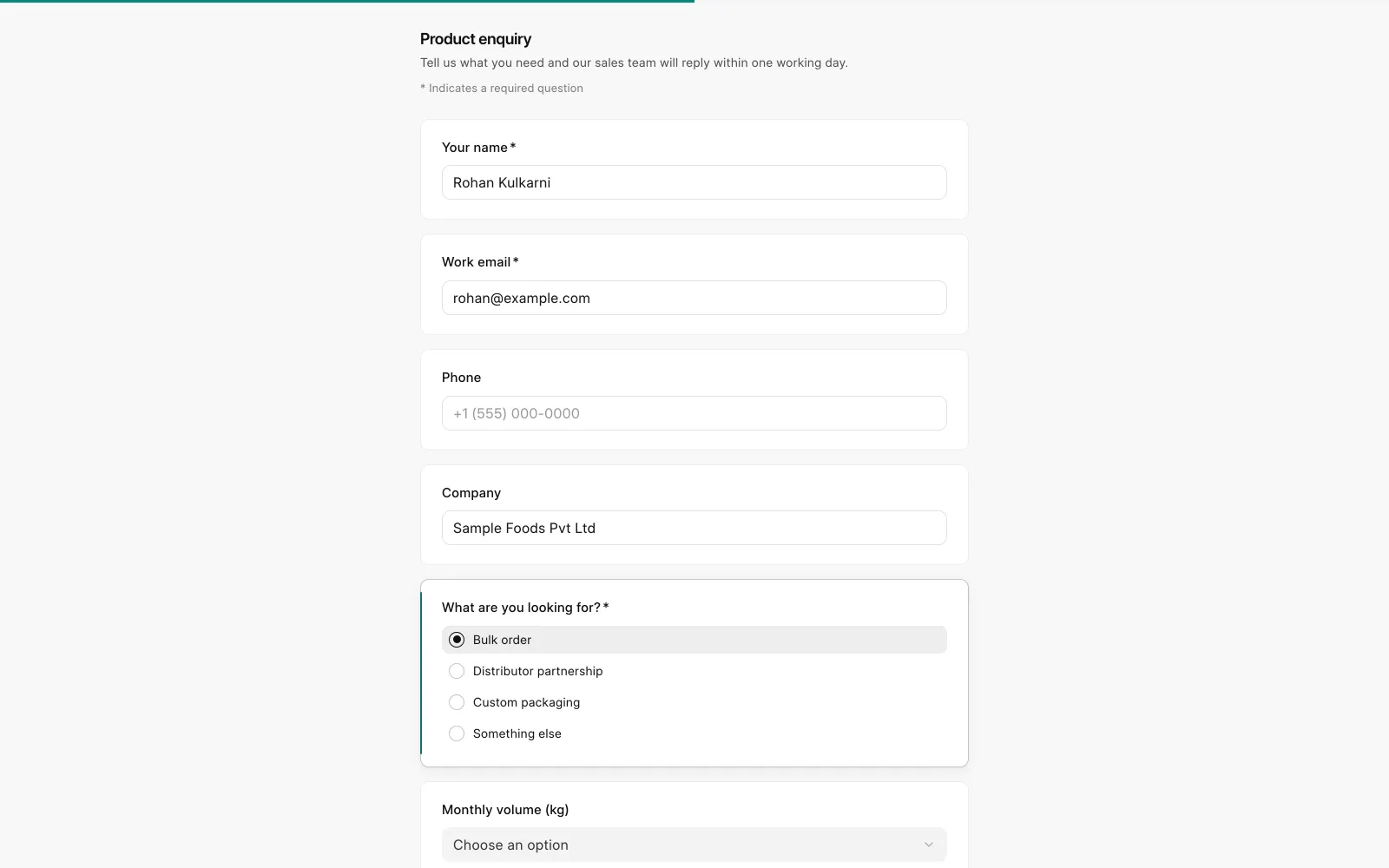Select the Bulk order radio option
This screenshot has height=868, width=1389.
(x=694, y=640)
